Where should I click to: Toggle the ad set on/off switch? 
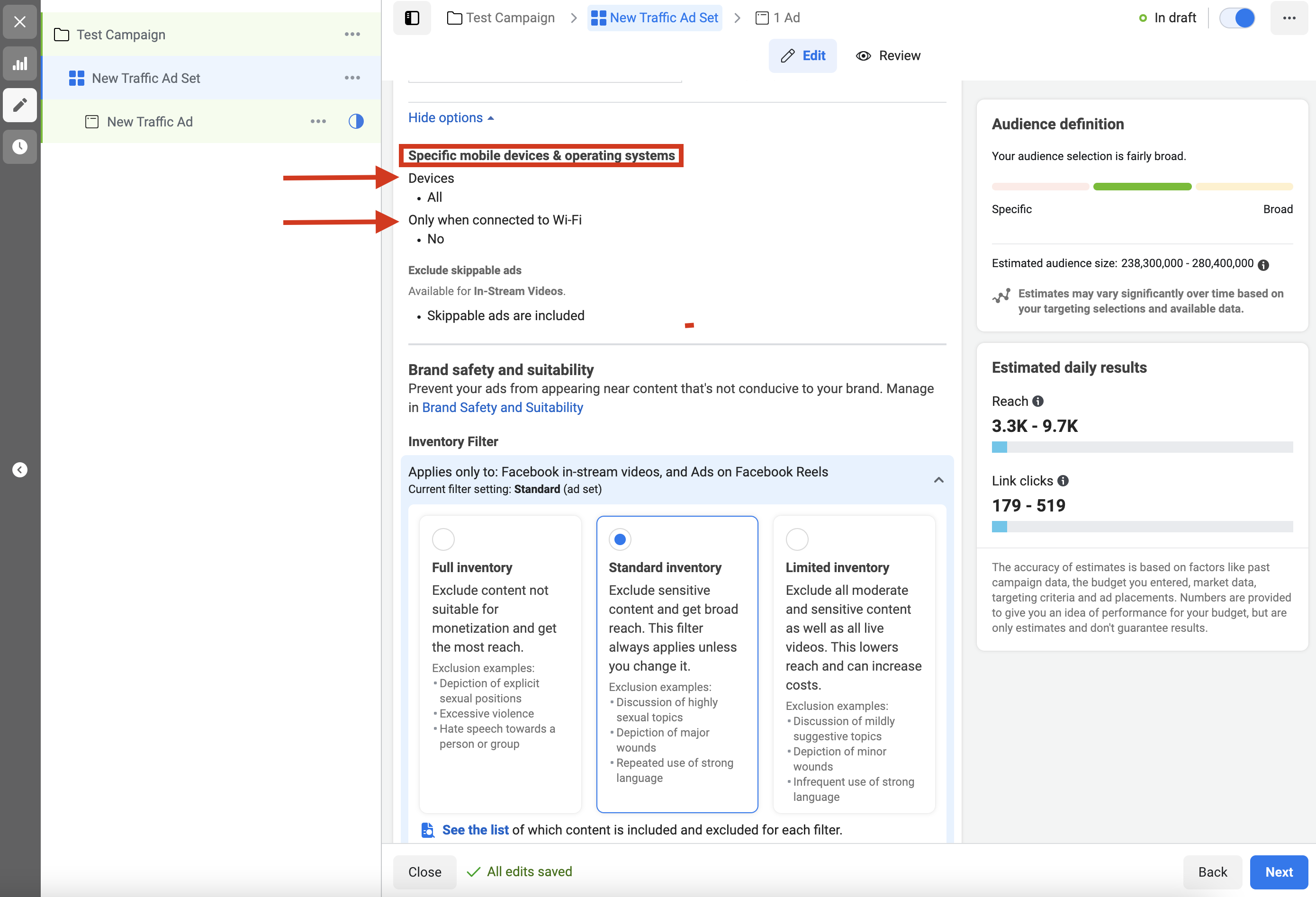[x=1237, y=18]
